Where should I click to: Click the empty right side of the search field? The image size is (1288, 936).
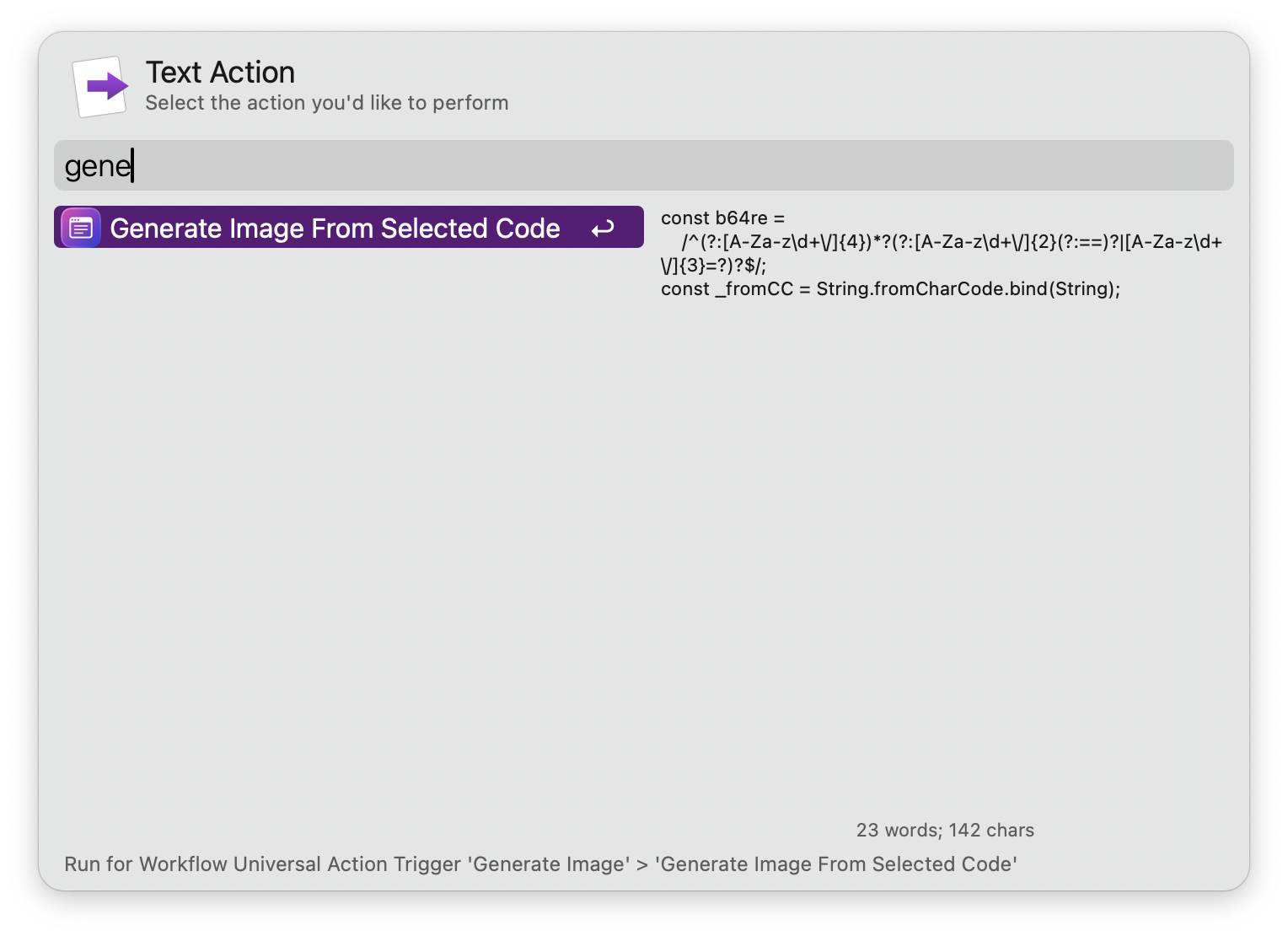[759, 165]
